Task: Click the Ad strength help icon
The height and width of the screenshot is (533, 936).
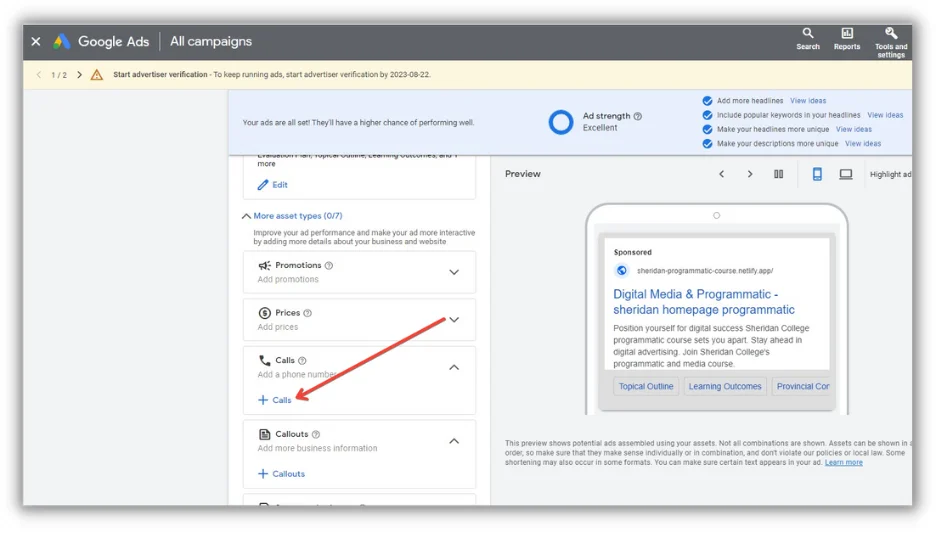Action: [638, 116]
